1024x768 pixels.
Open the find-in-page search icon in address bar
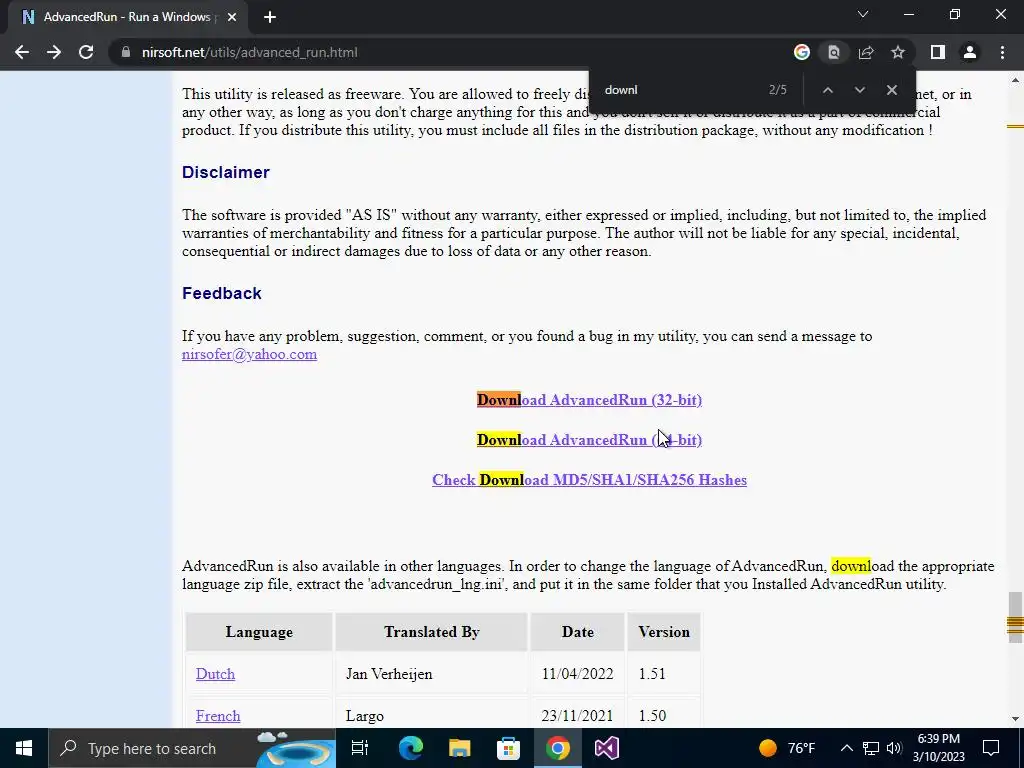[834, 52]
